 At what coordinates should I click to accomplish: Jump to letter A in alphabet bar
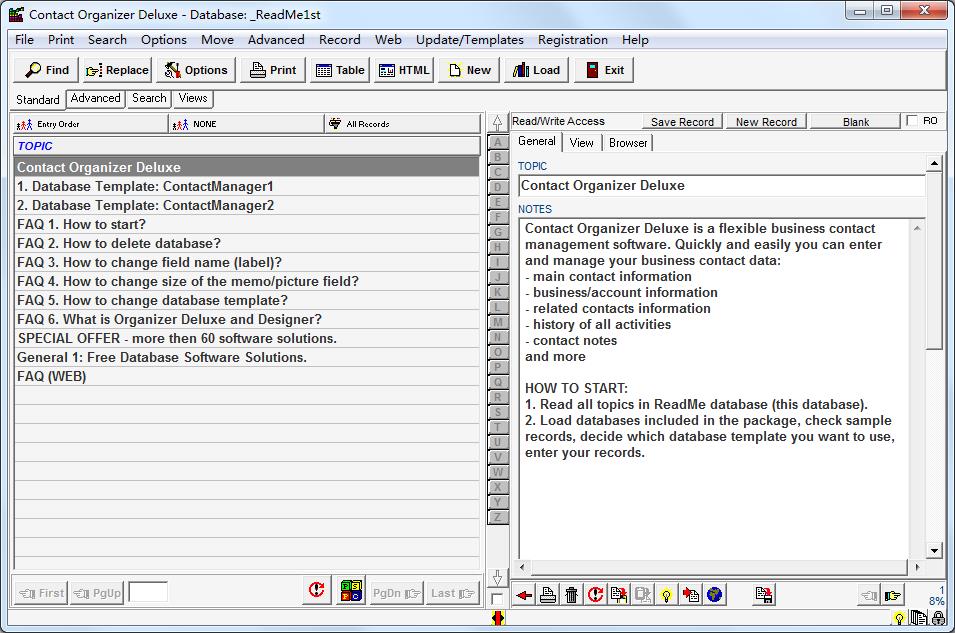pos(498,142)
